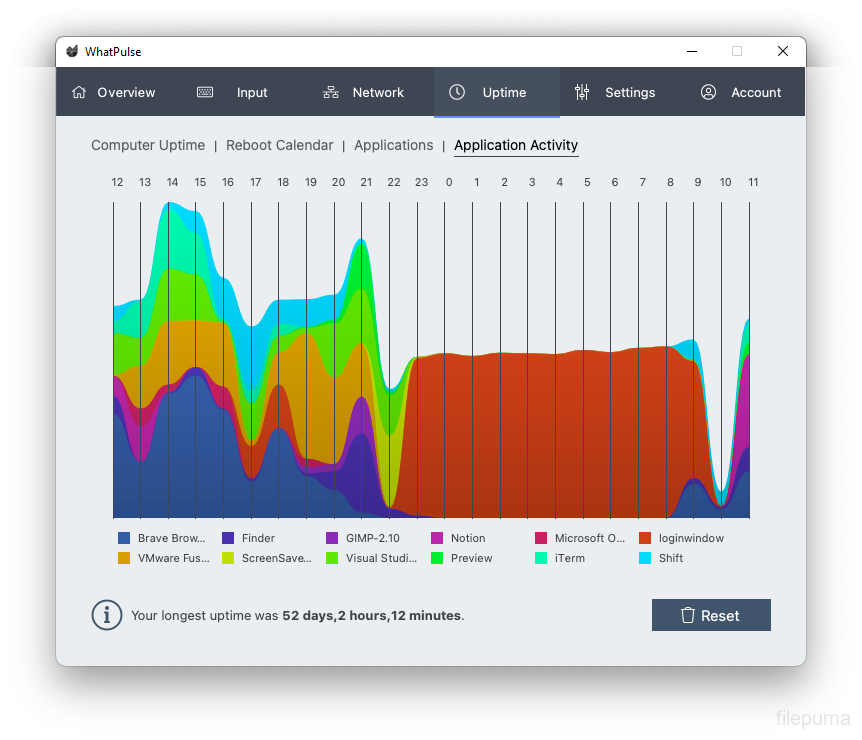Minimize the WhatPulse window
Image resolution: width=862 pixels, height=740 pixels.
691,51
